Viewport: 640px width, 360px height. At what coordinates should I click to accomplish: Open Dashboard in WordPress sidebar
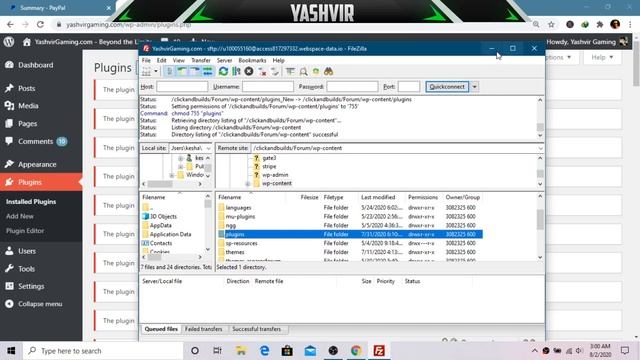pyautogui.click(x=36, y=65)
